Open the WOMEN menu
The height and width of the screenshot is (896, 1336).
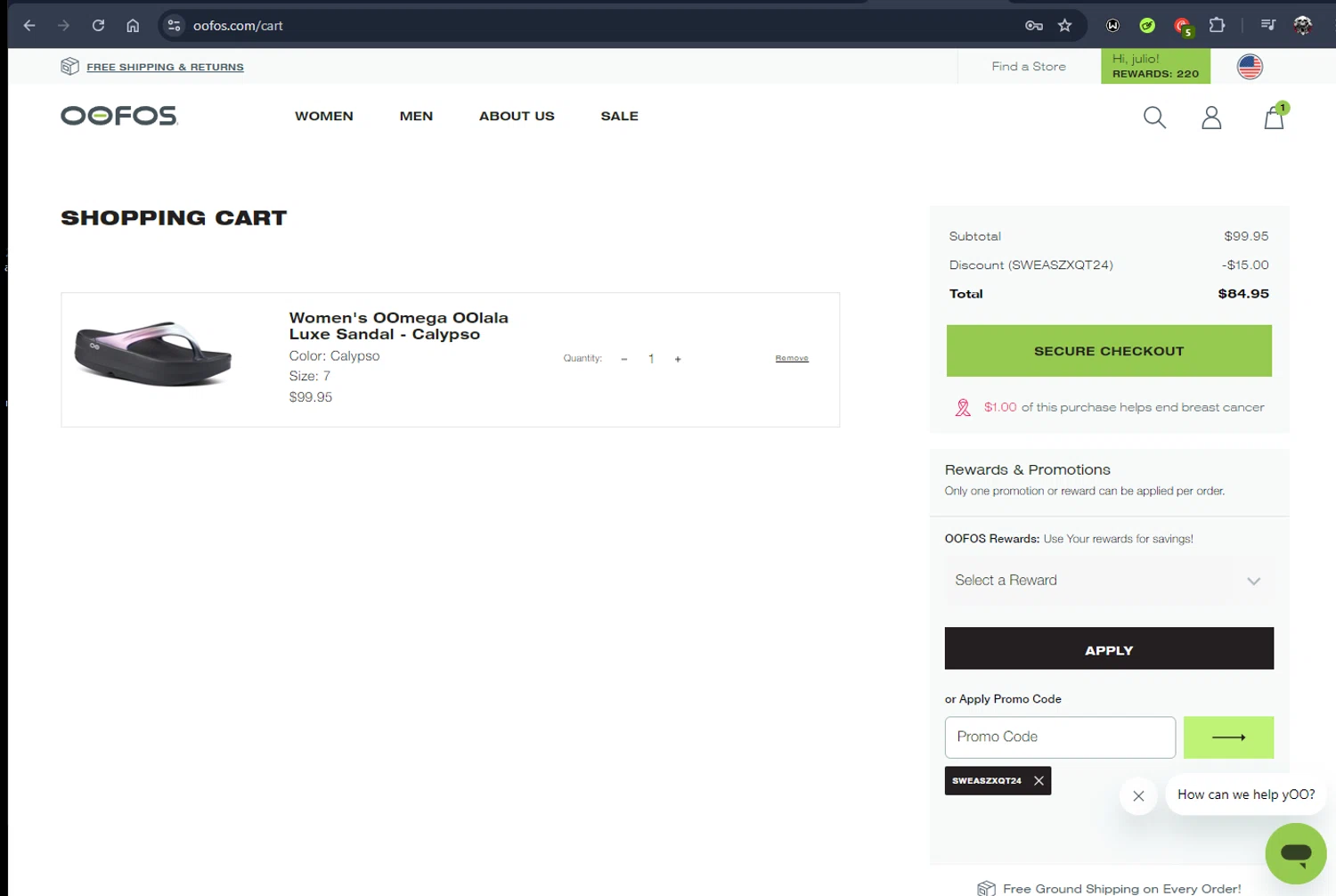(324, 116)
